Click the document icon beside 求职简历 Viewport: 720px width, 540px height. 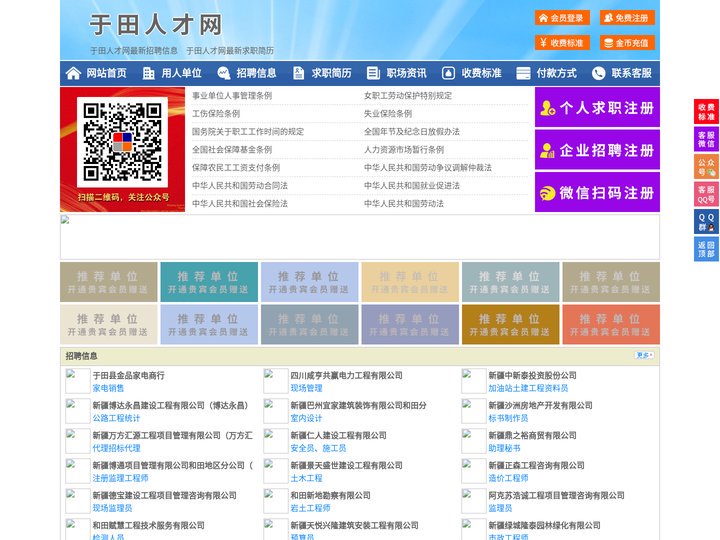(x=298, y=73)
